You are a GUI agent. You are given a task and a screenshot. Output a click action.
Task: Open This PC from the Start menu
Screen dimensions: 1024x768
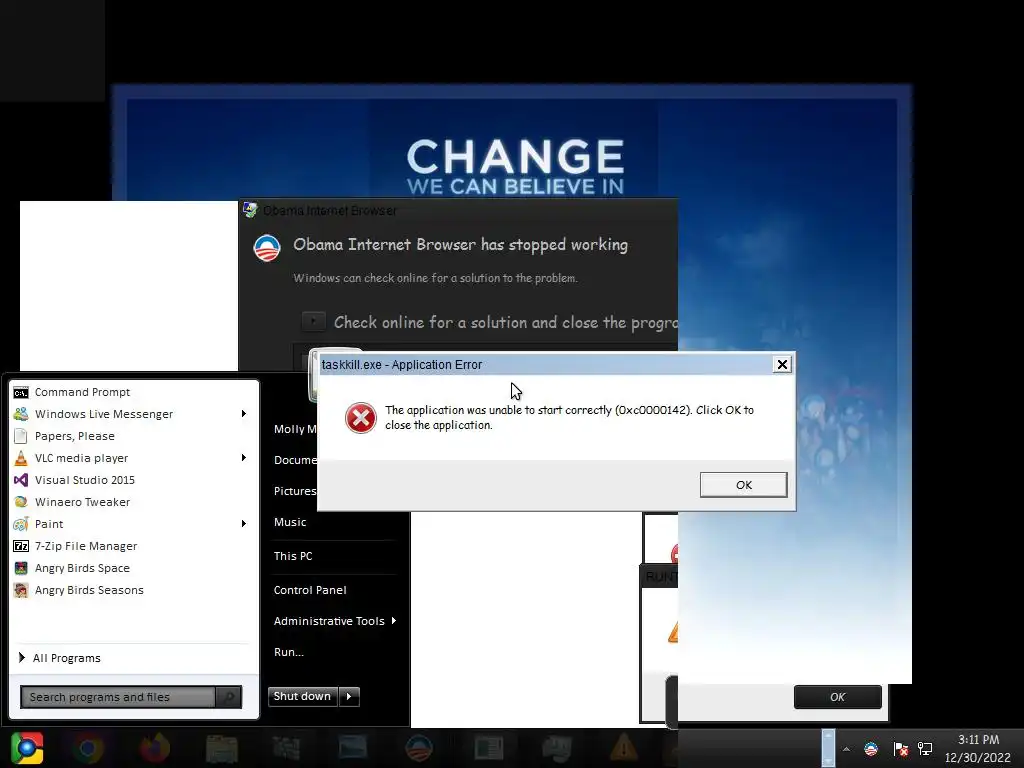click(293, 556)
